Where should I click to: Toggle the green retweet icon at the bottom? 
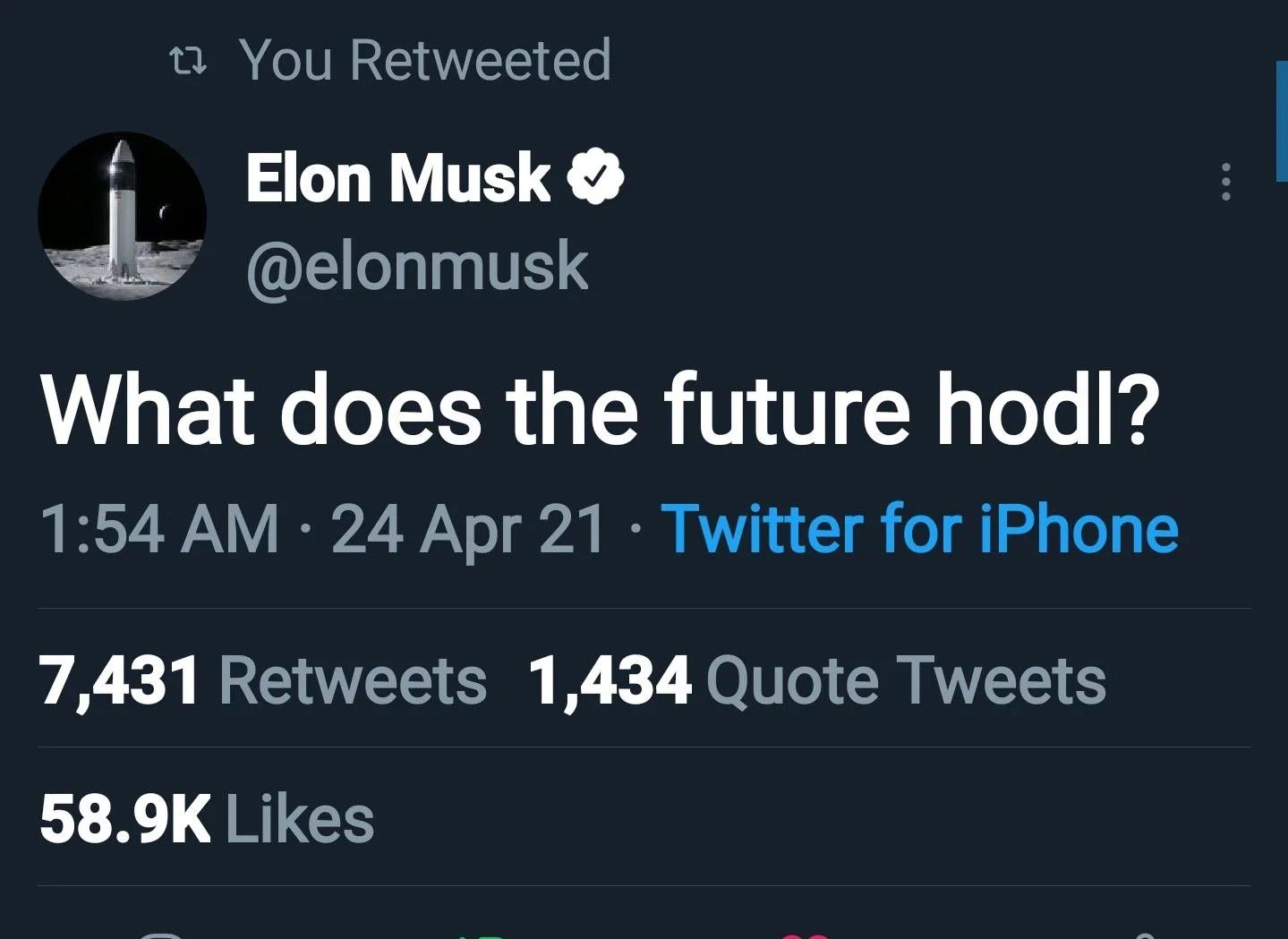tap(479, 935)
